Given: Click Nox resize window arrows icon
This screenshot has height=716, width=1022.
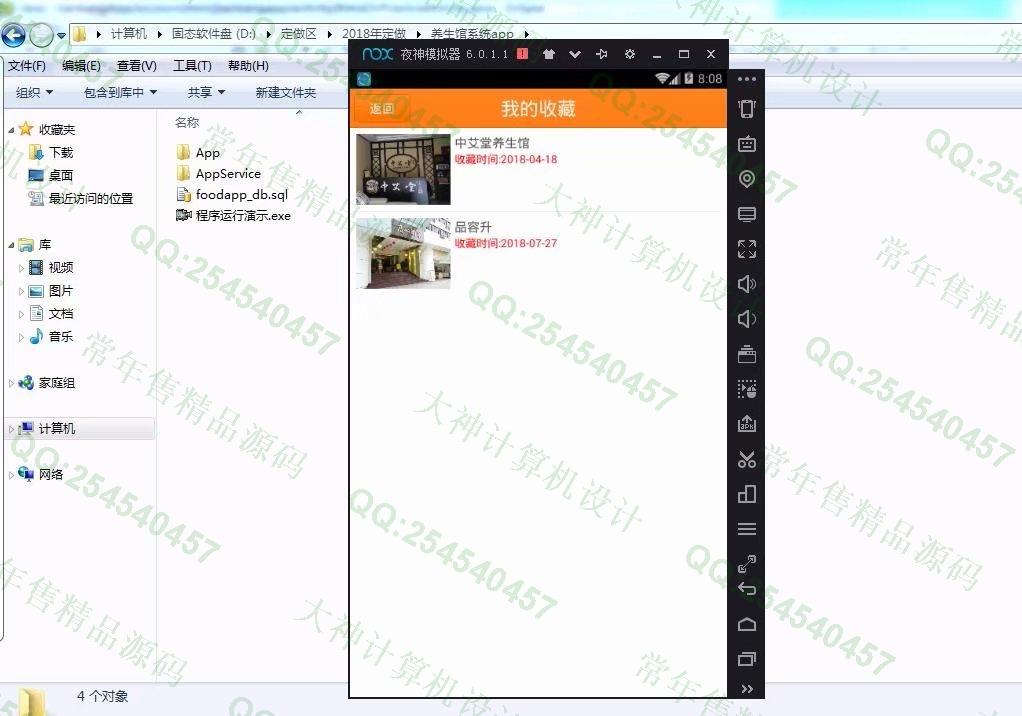Looking at the screenshot, I should pyautogui.click(x=747, y=564).
